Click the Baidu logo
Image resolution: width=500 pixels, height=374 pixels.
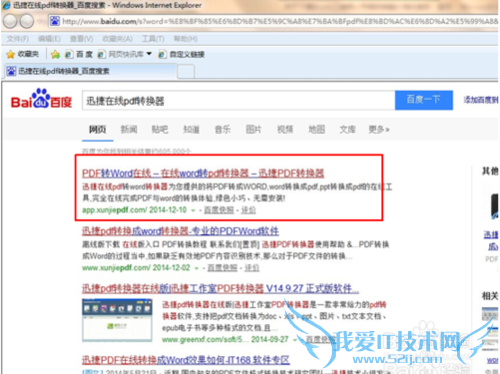pyautogui.click(x=41, y=99)
